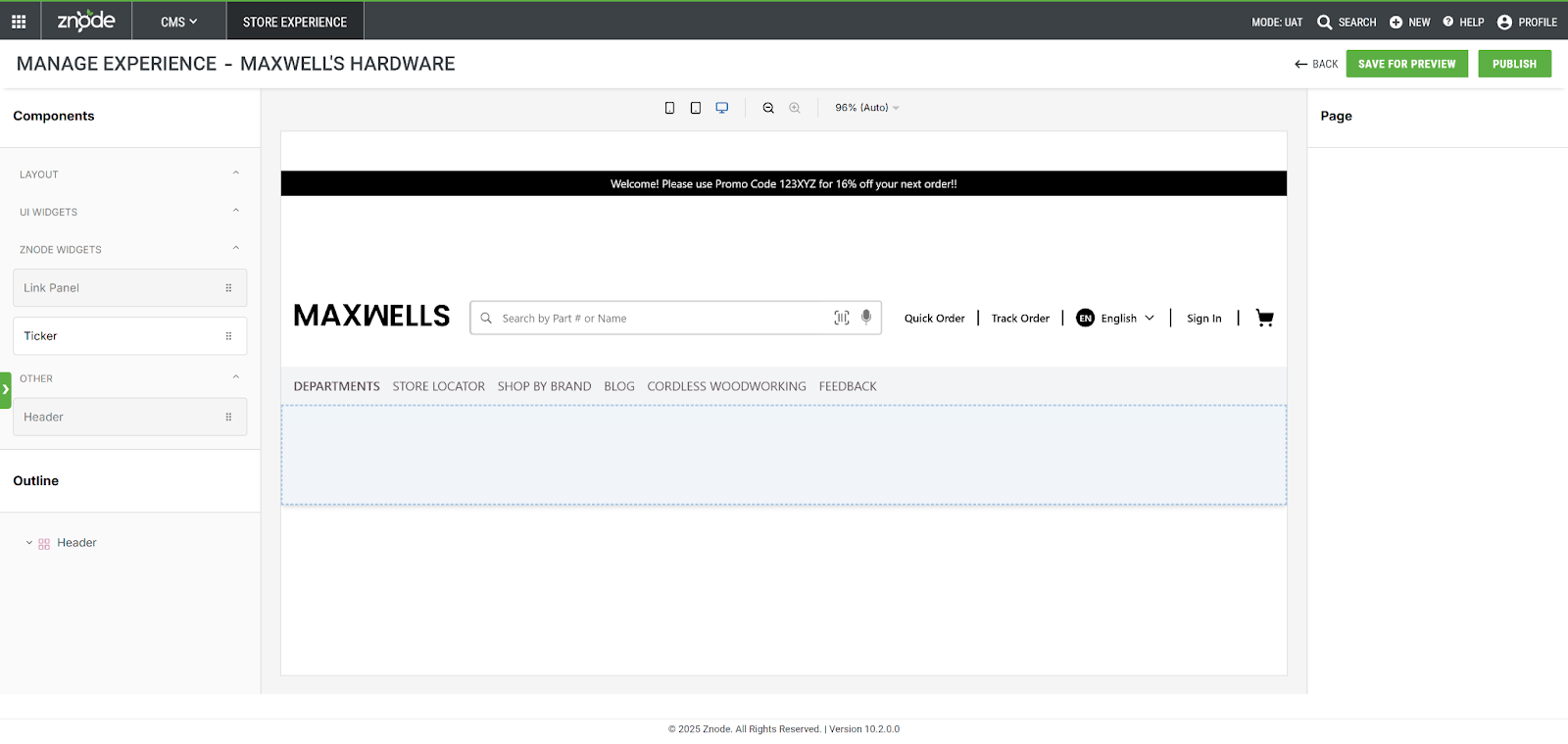Switch to tablet device preview icon
Image resolution: width=1568 pixels, height=744 pixels.
(696, 108)
